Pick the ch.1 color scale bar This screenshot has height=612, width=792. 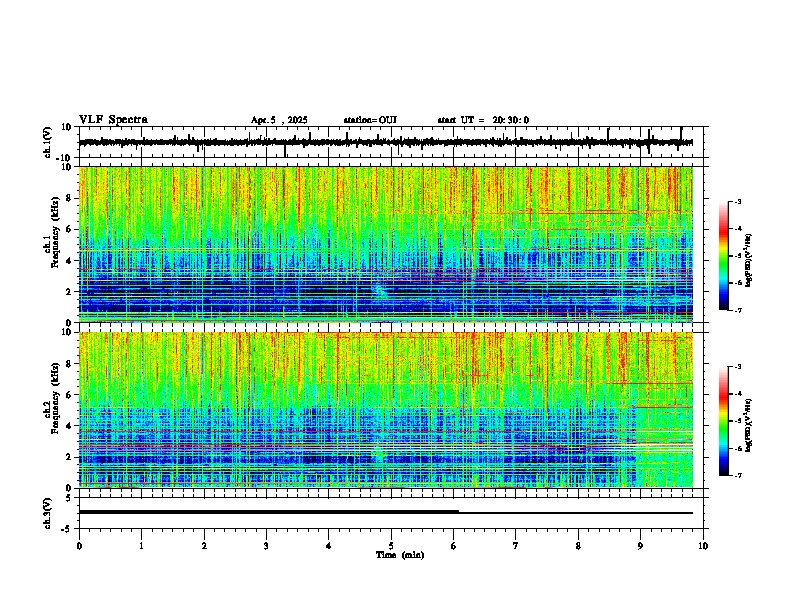[724, 256]
